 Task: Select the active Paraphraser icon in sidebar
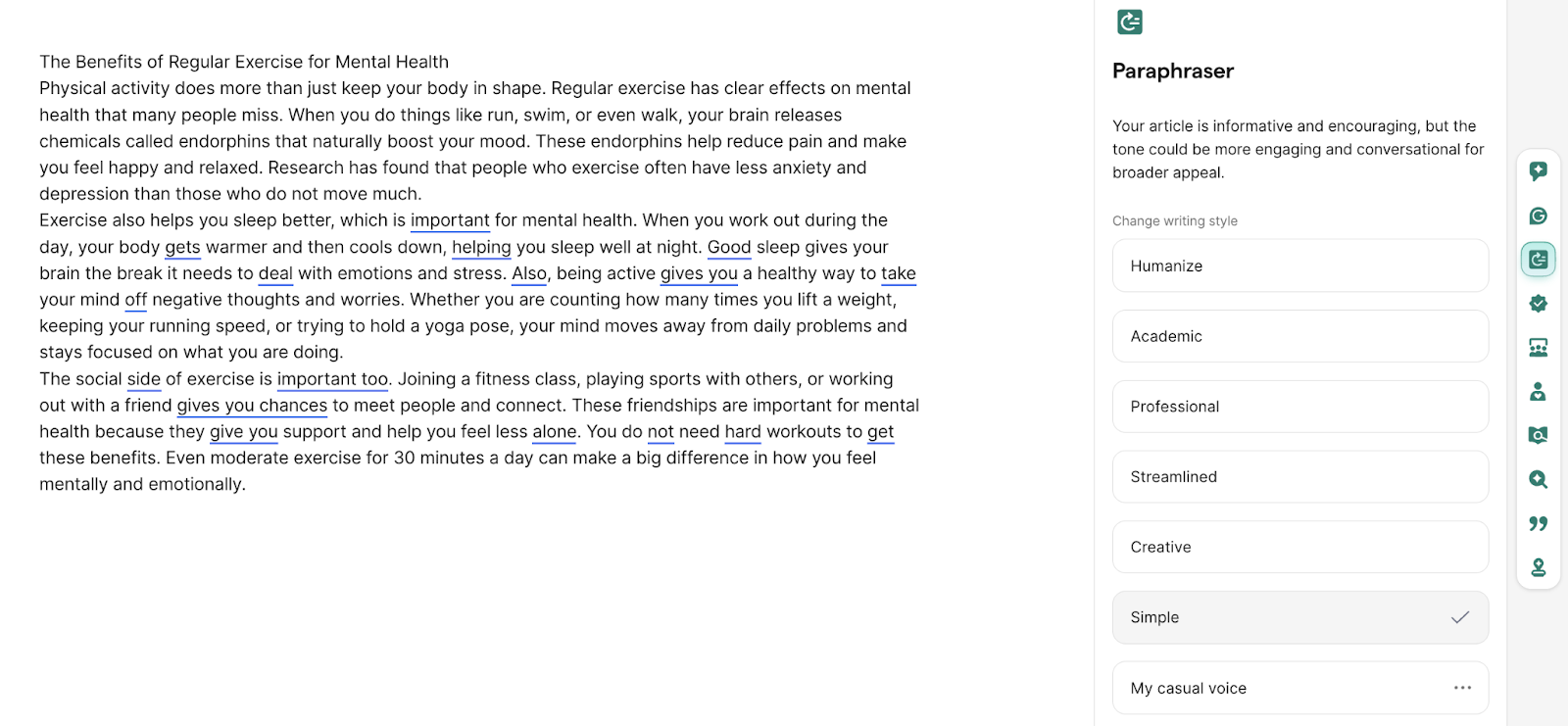[x=1538, y=260]
